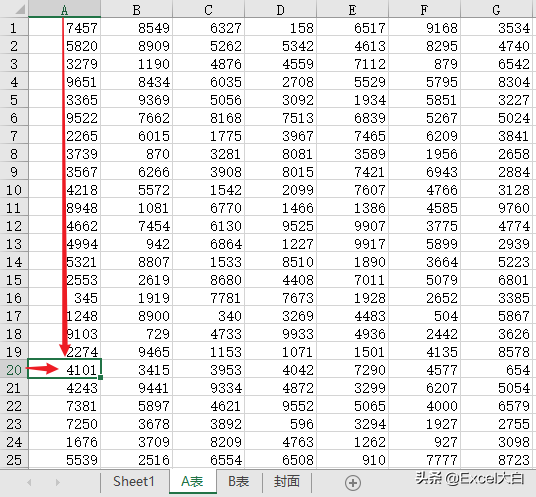Viewport: 536px width, 497px height.
Task: Click cell containing 3841
Action: click(x=497, y=136)
